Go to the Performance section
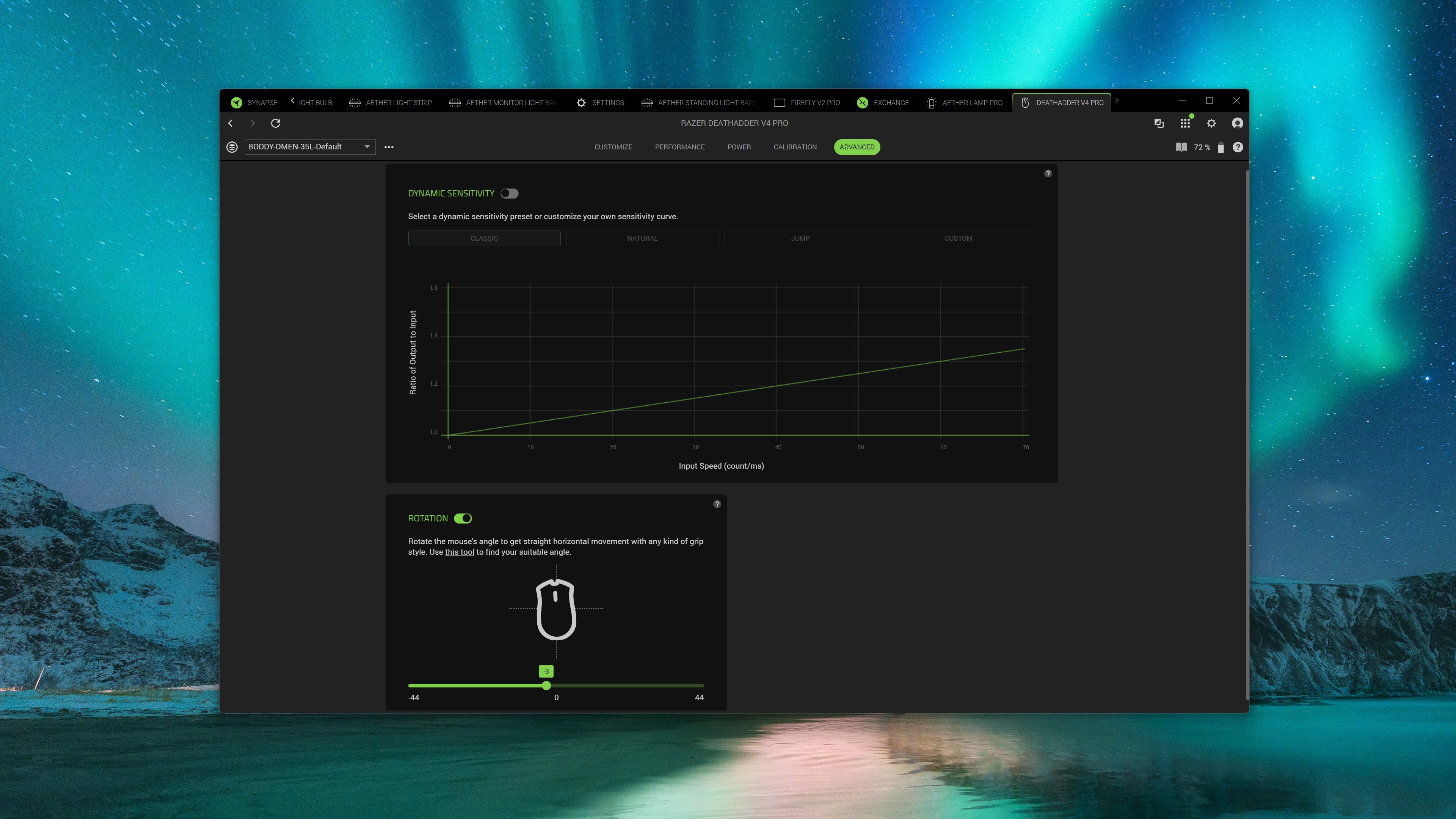The image size is (1456, 819). [680, 147]
